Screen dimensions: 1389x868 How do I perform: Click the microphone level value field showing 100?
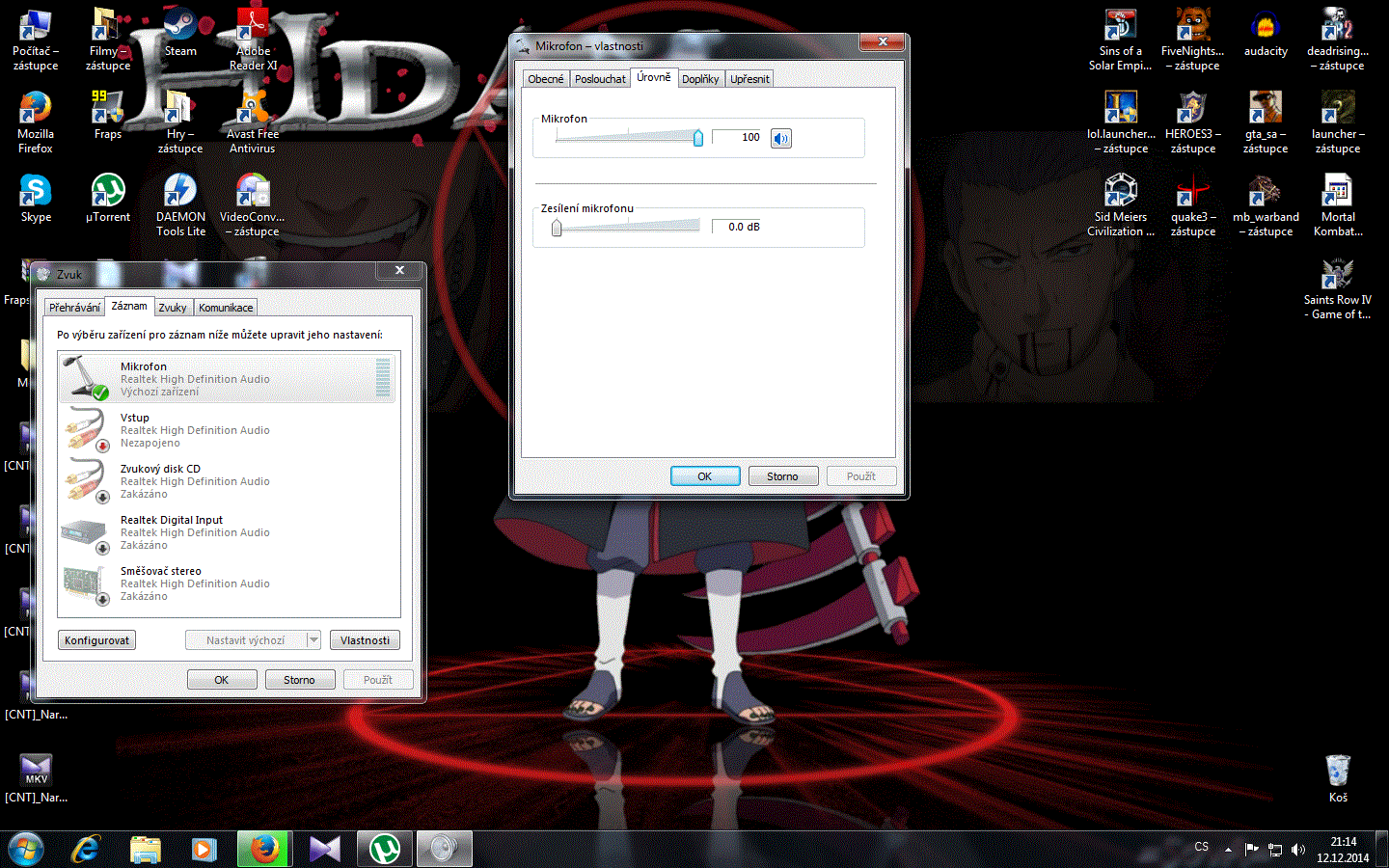(x=739, y=138)
